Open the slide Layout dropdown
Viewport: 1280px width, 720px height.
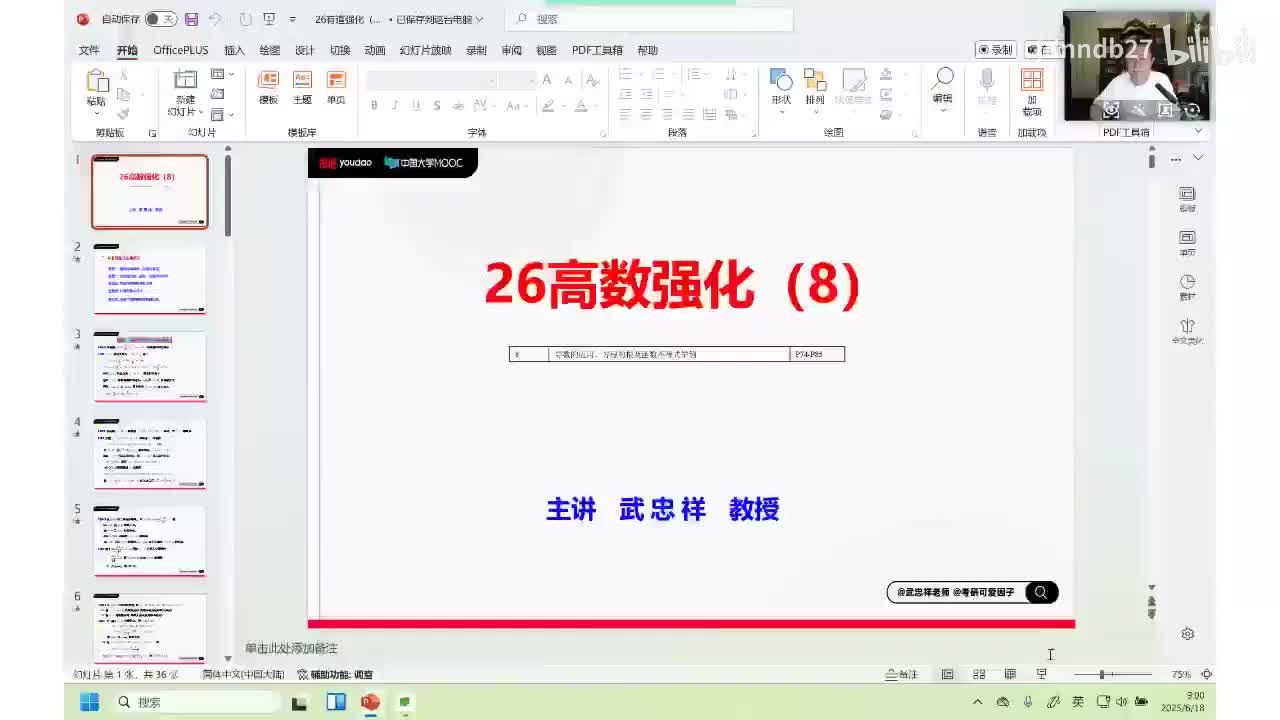(222, 75)
